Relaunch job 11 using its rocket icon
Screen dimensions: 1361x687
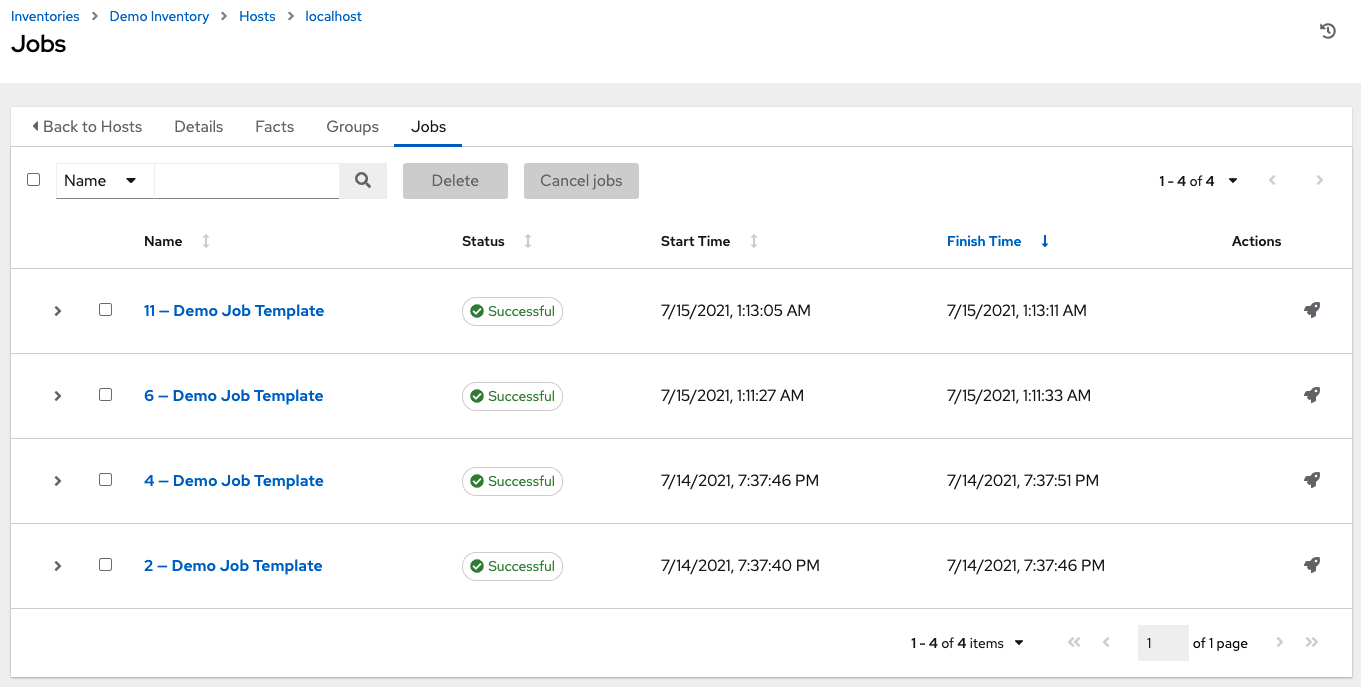(x=1312, y=310)
